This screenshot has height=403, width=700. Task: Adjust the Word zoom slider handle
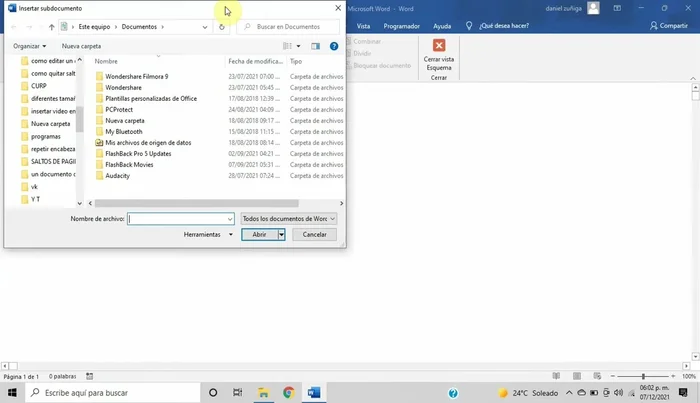[x=643, y=376]
